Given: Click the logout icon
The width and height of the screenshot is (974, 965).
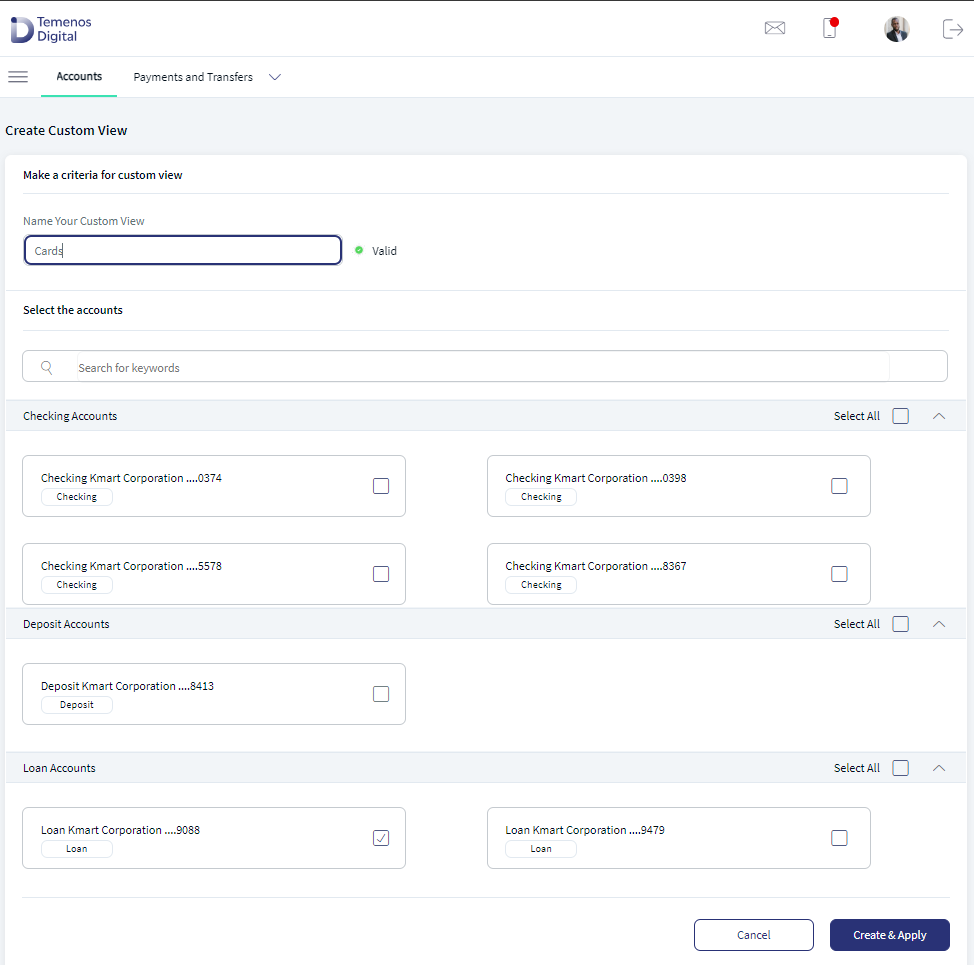Looking at the screenshot, I should (x=952, y=29).
